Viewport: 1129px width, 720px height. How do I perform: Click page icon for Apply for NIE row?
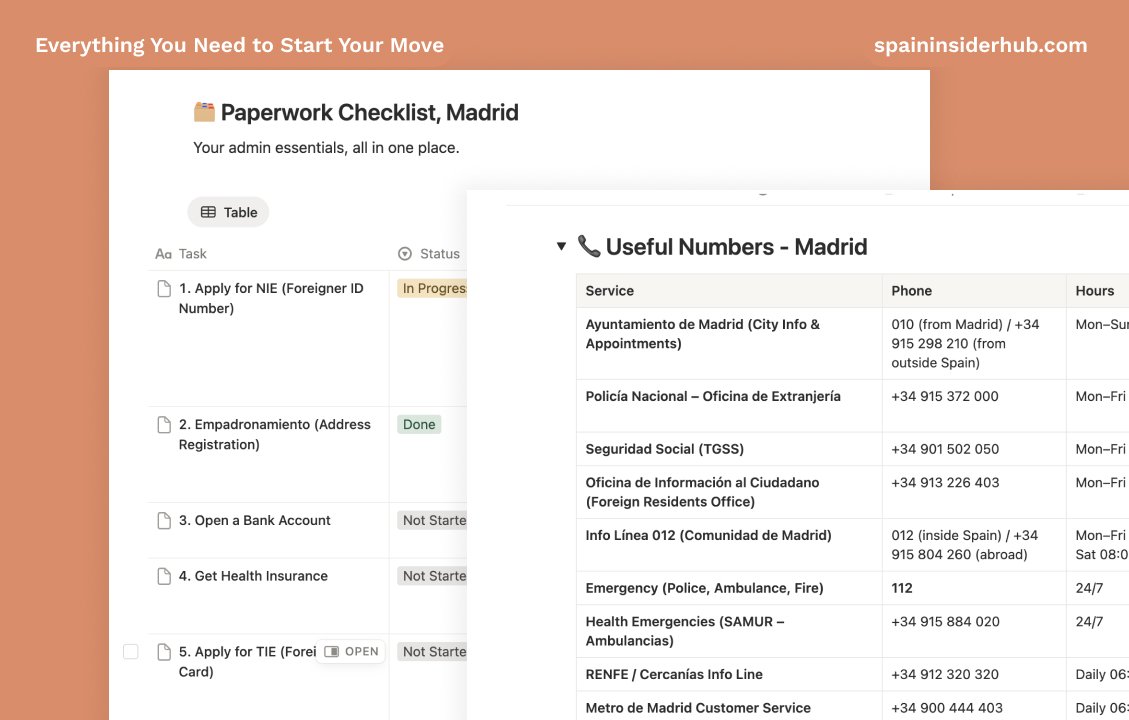[164, 289]
